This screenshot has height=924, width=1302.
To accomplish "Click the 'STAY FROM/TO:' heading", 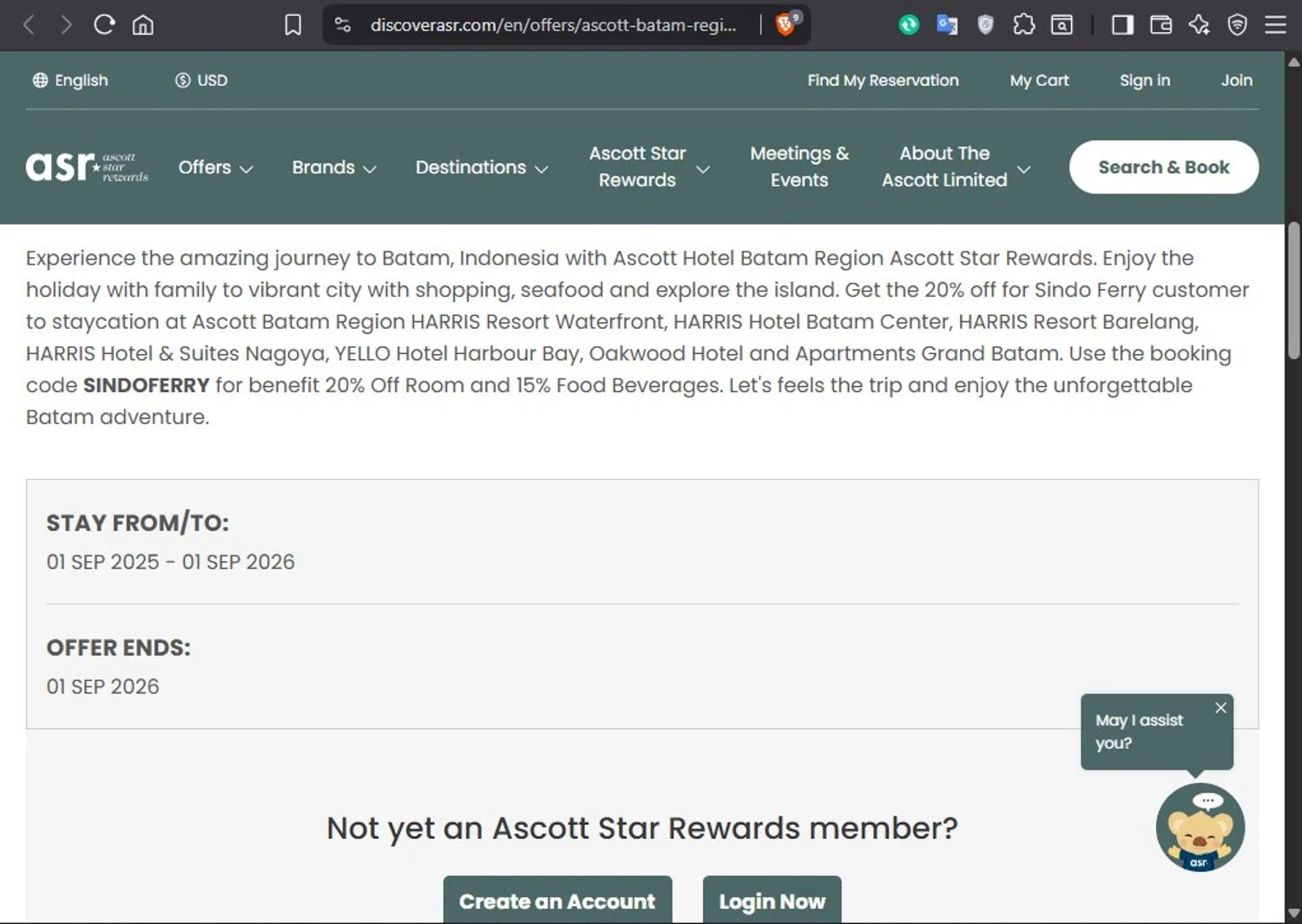I will pyautogui.click(x=137, y=522).
